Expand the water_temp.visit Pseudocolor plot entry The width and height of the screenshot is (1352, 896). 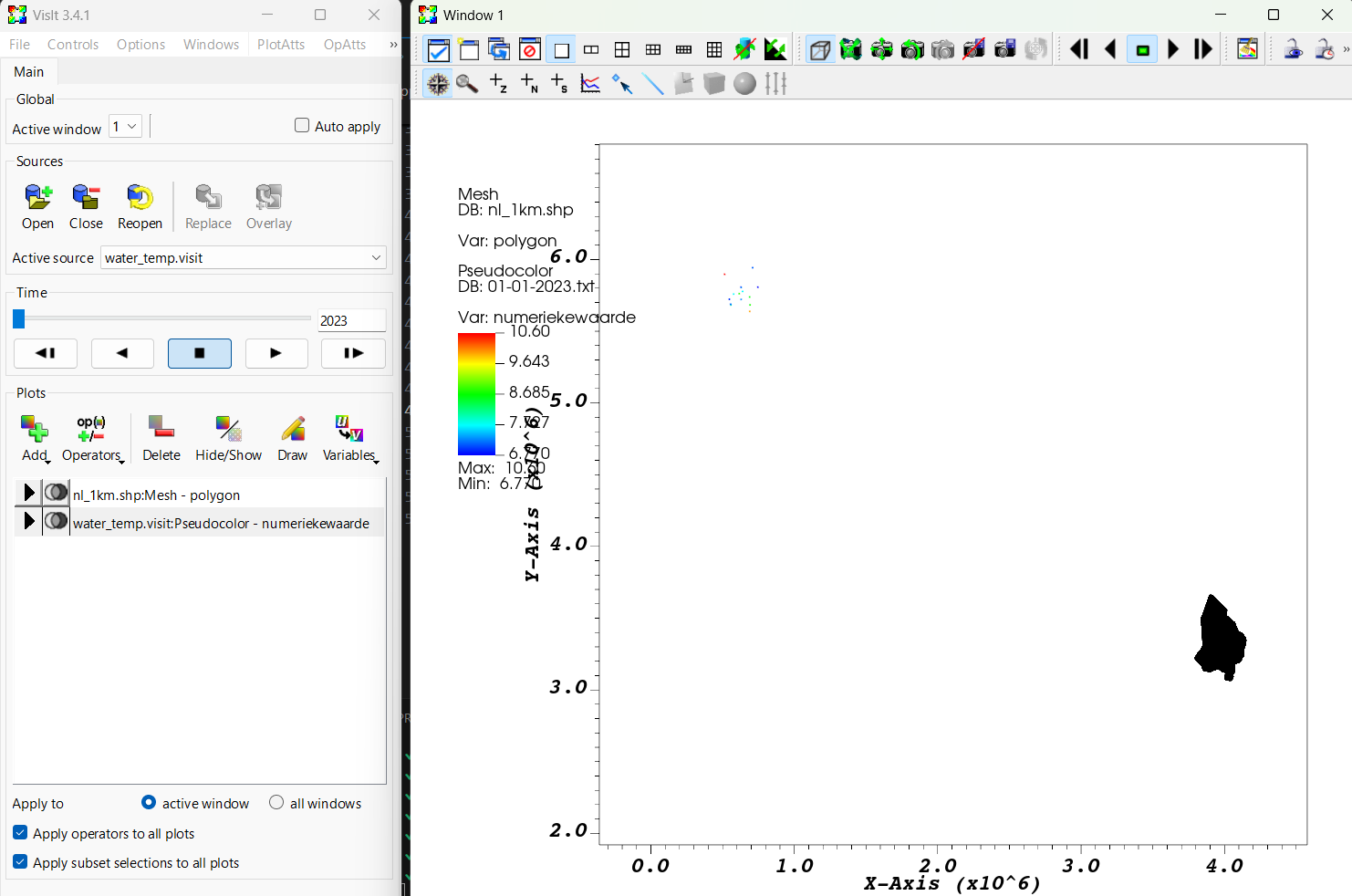[28, 521]
